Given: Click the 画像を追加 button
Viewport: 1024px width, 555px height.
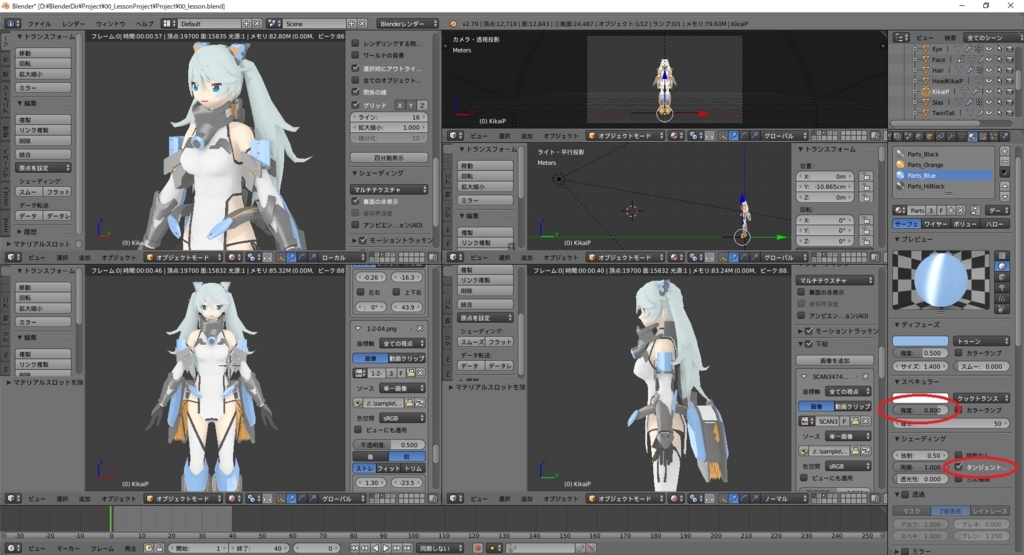Looking at the screenshot, I should tap(835, 360).
